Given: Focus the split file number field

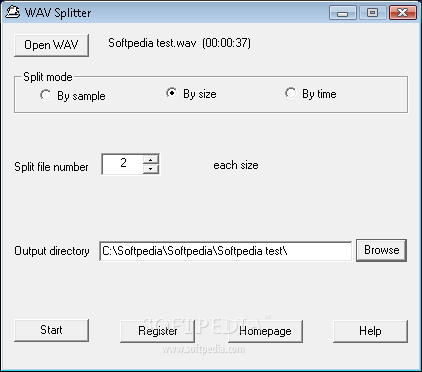Looking at the screenshot, I should [x=123, y=164].
